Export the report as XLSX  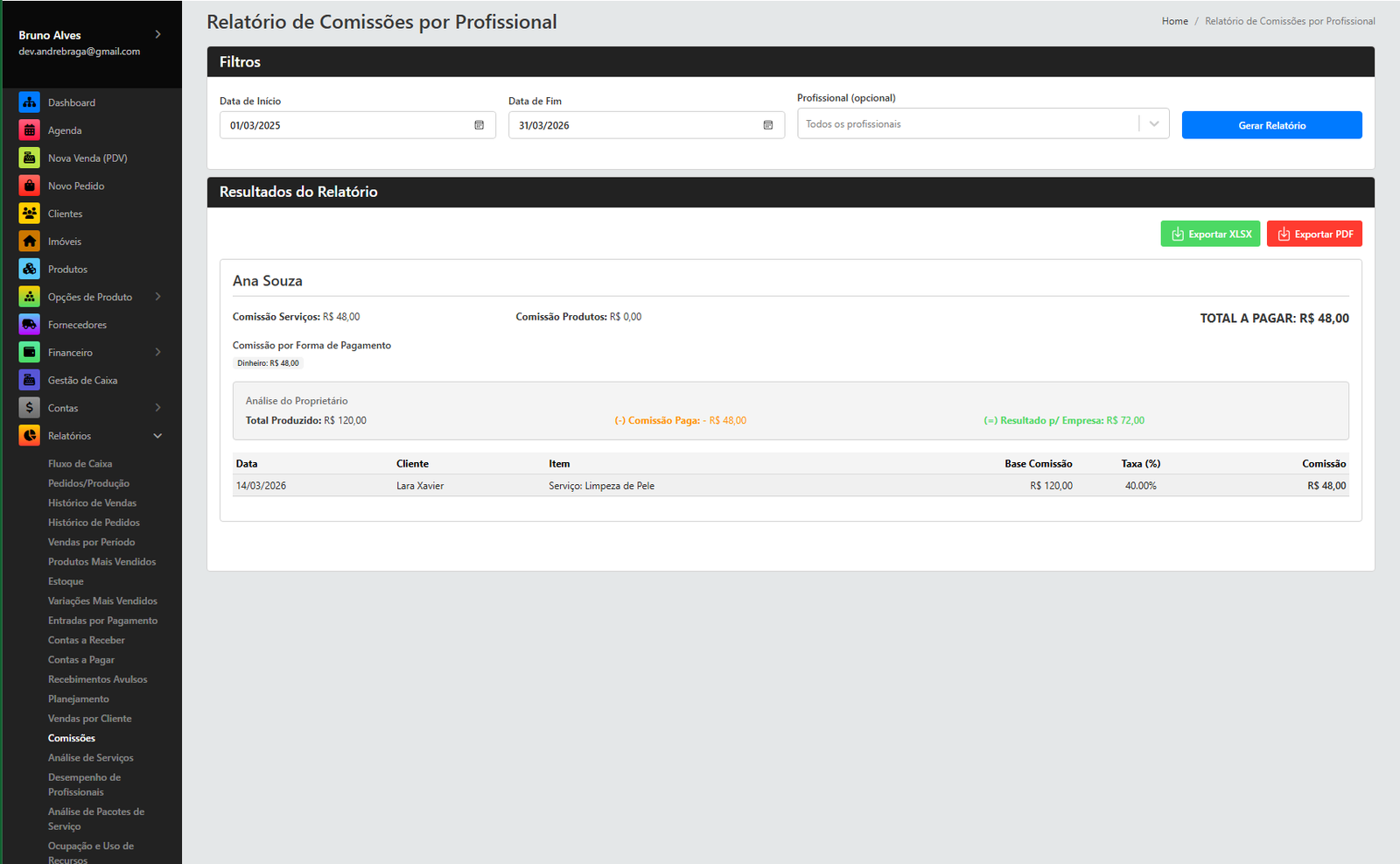1210,234
